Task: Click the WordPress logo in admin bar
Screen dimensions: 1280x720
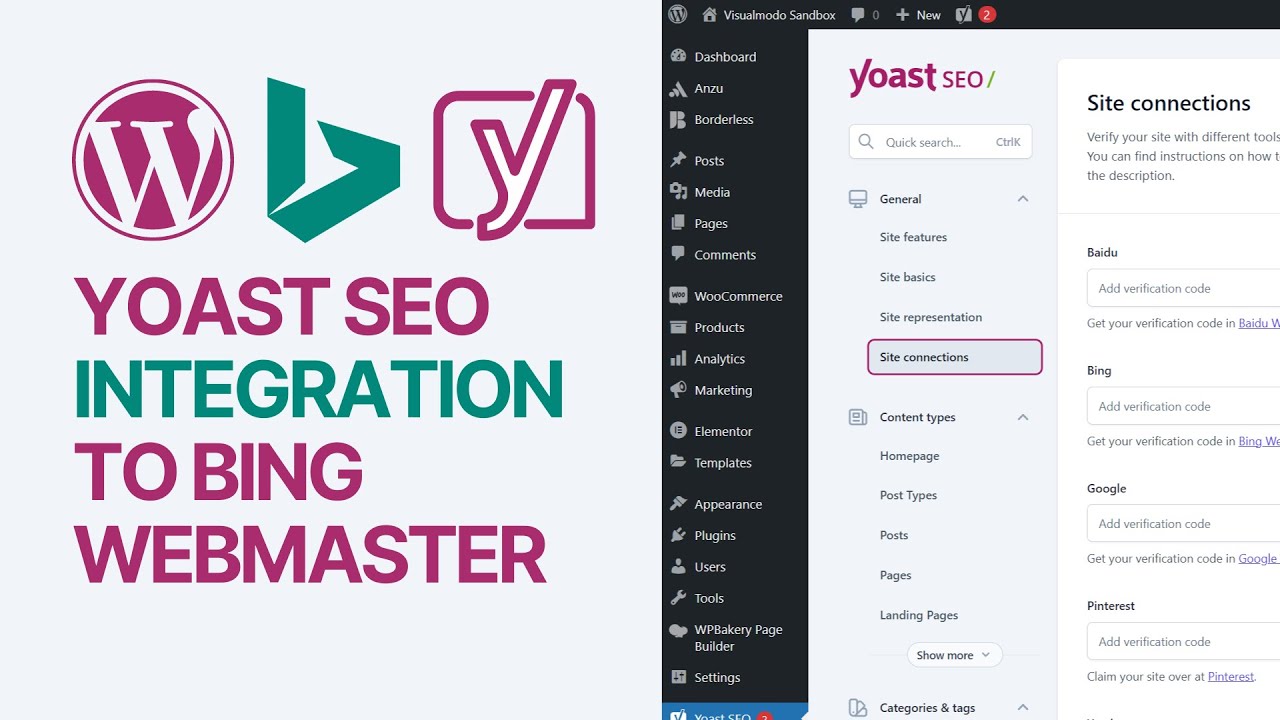Action: (x=678, y=14)
